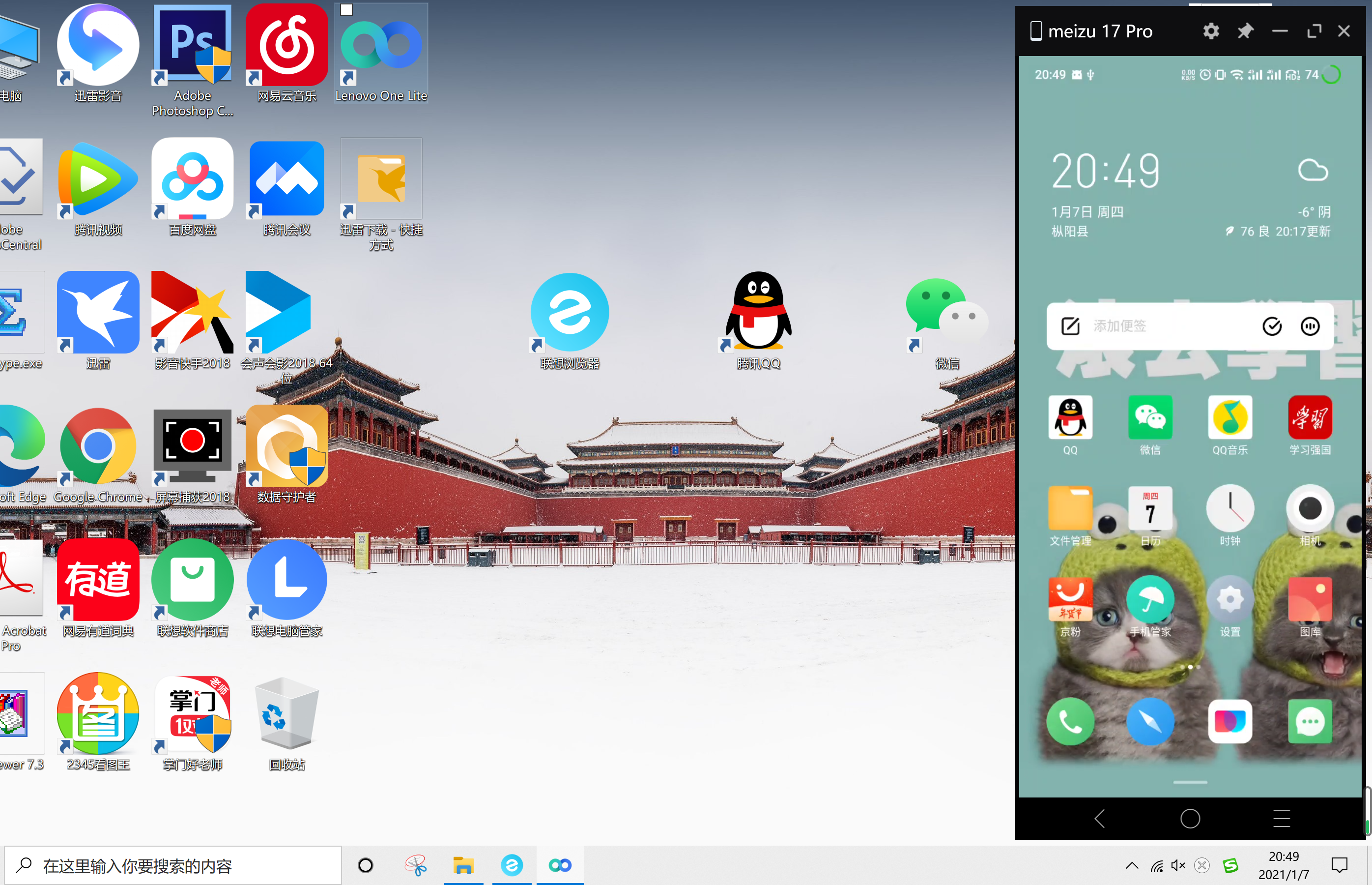Open 时钟 app on the phone
Screen dimensions: 1372x885
1229,516
